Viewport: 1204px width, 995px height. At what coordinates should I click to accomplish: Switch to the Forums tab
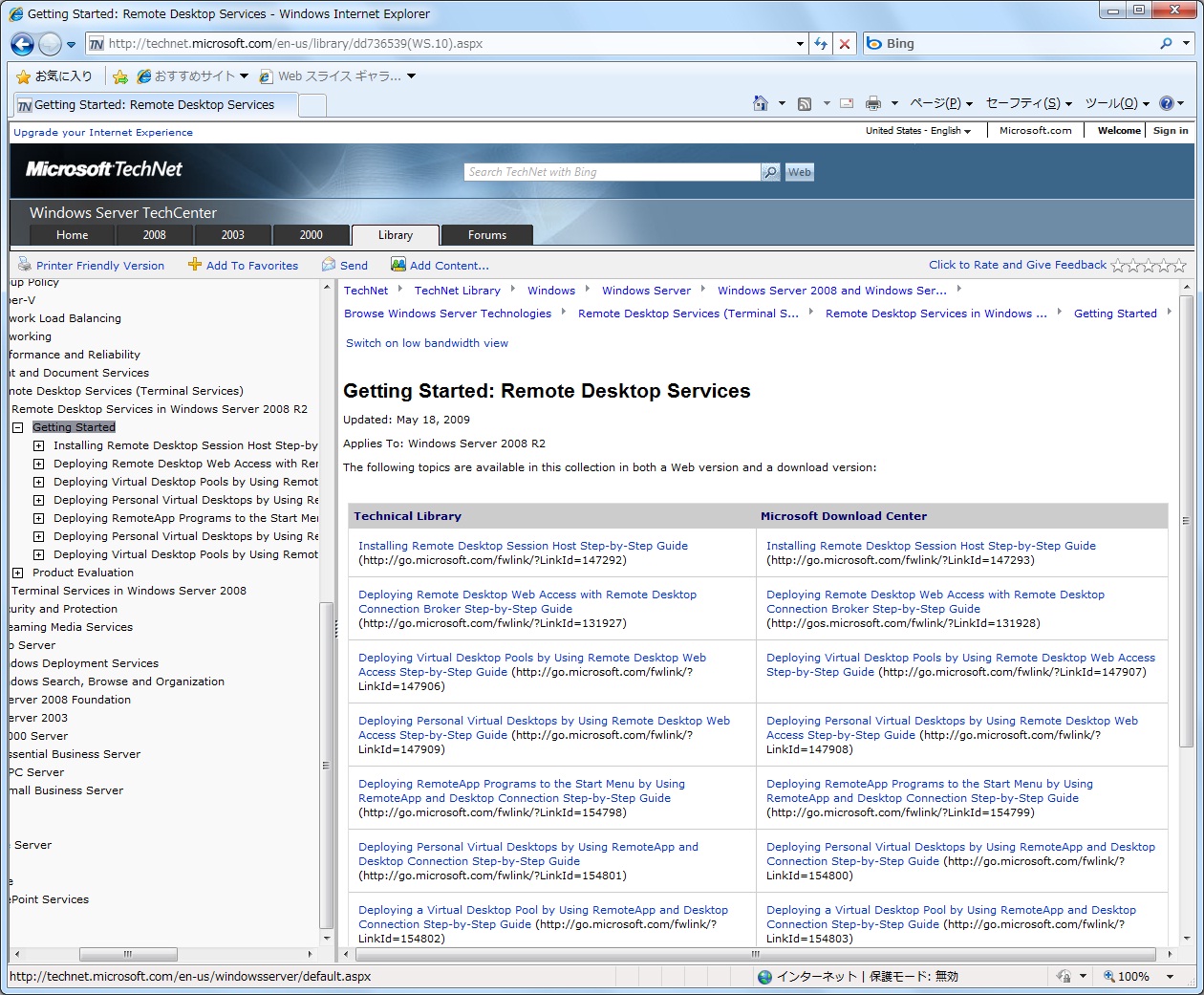coord(487,235)
